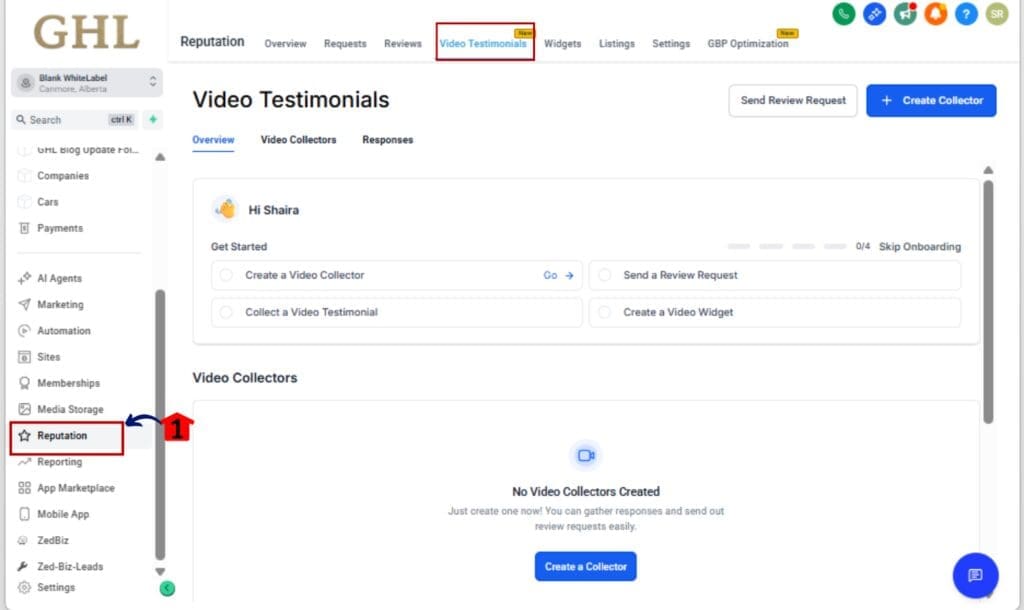
Task: Click the SR profile avatar
Action: pyautogui.click(x=996, y=15)
